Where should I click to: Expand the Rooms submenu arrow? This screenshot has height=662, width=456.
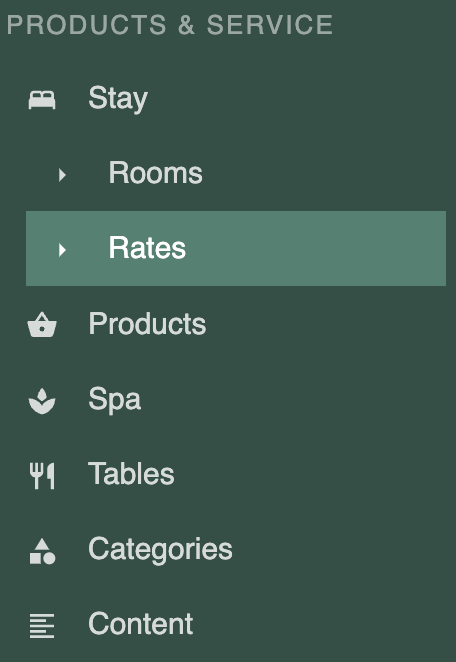(x=62, y=174)
